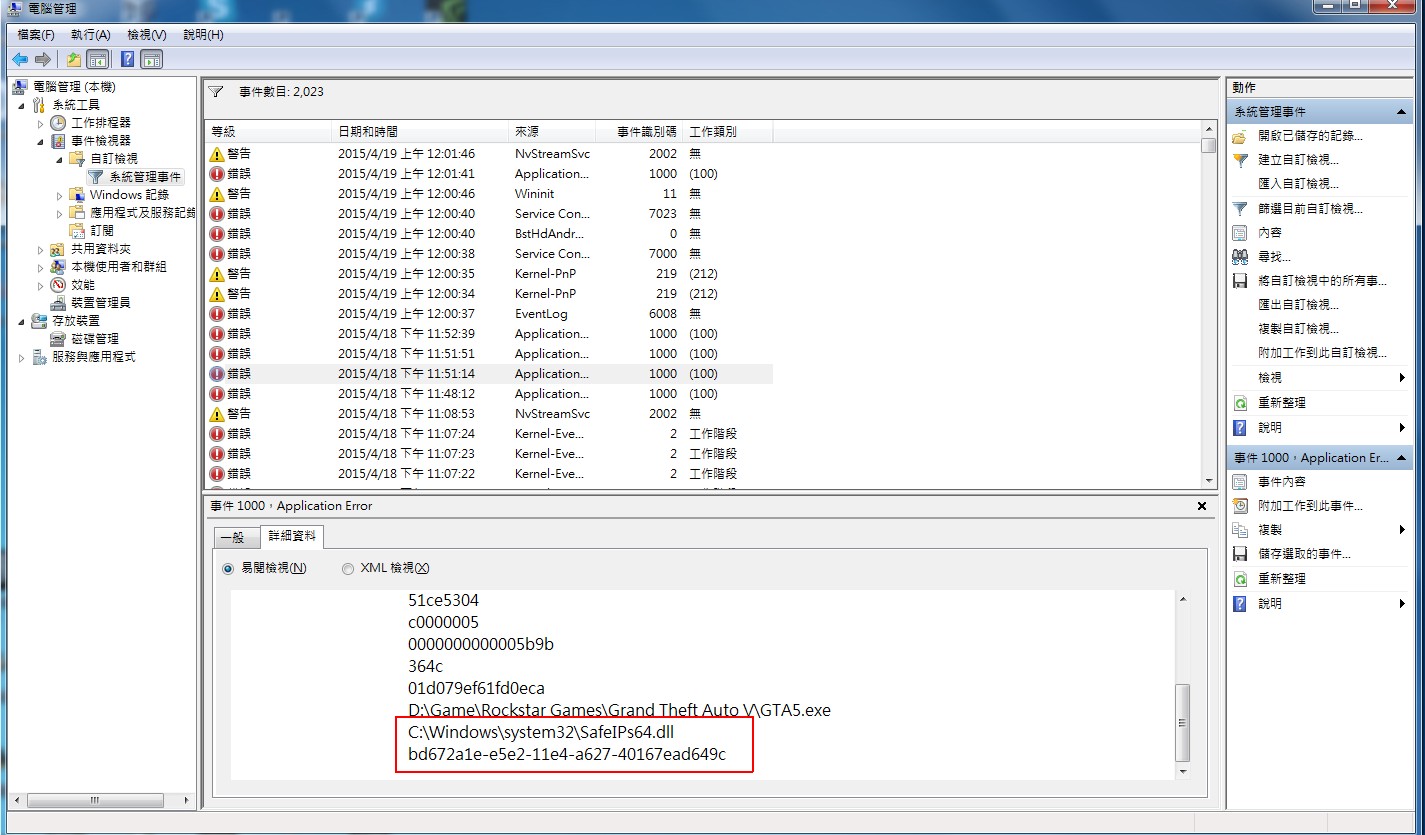Image resolution: width=1425 pixels, height=835 pixels.
Task: Expand the Windows 記錄 tree node
Action: tap(59, 195)
